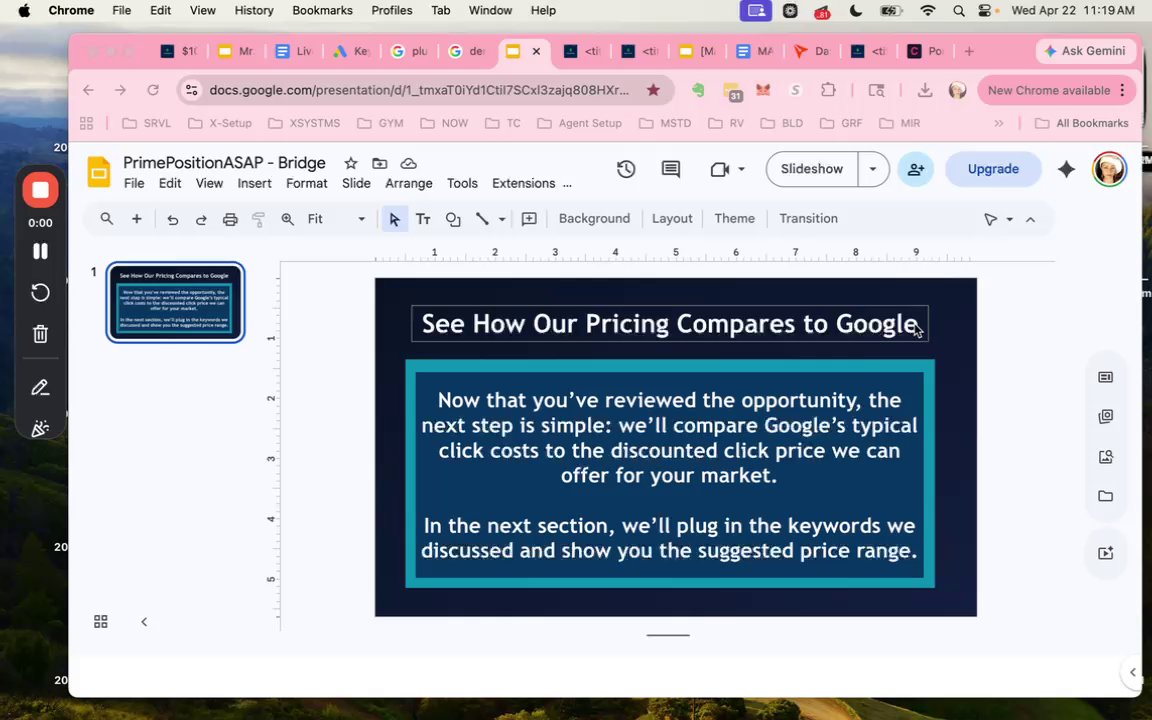Click the zoom tool icon
The height and width of the screenshot is (720, 1152).
point(287,219)
